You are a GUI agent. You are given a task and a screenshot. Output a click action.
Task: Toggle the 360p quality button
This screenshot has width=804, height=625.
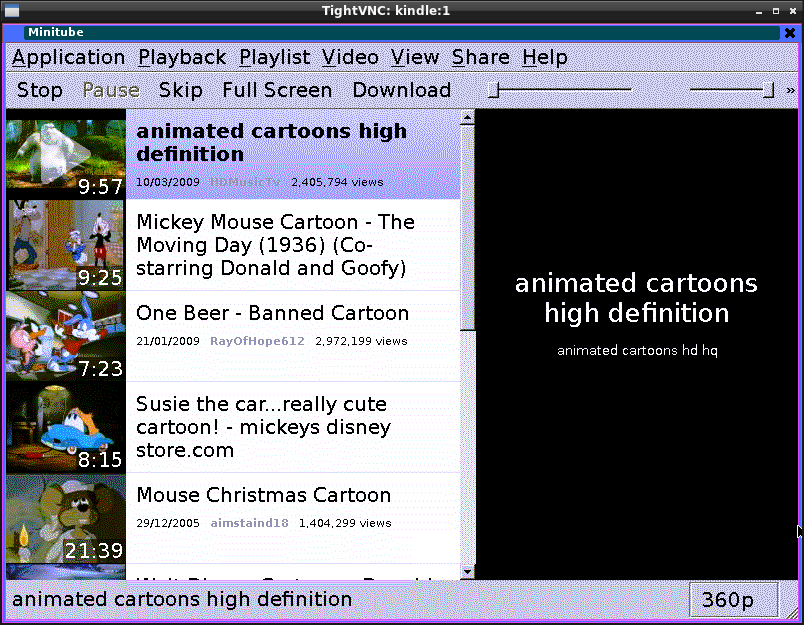(728, 600)
